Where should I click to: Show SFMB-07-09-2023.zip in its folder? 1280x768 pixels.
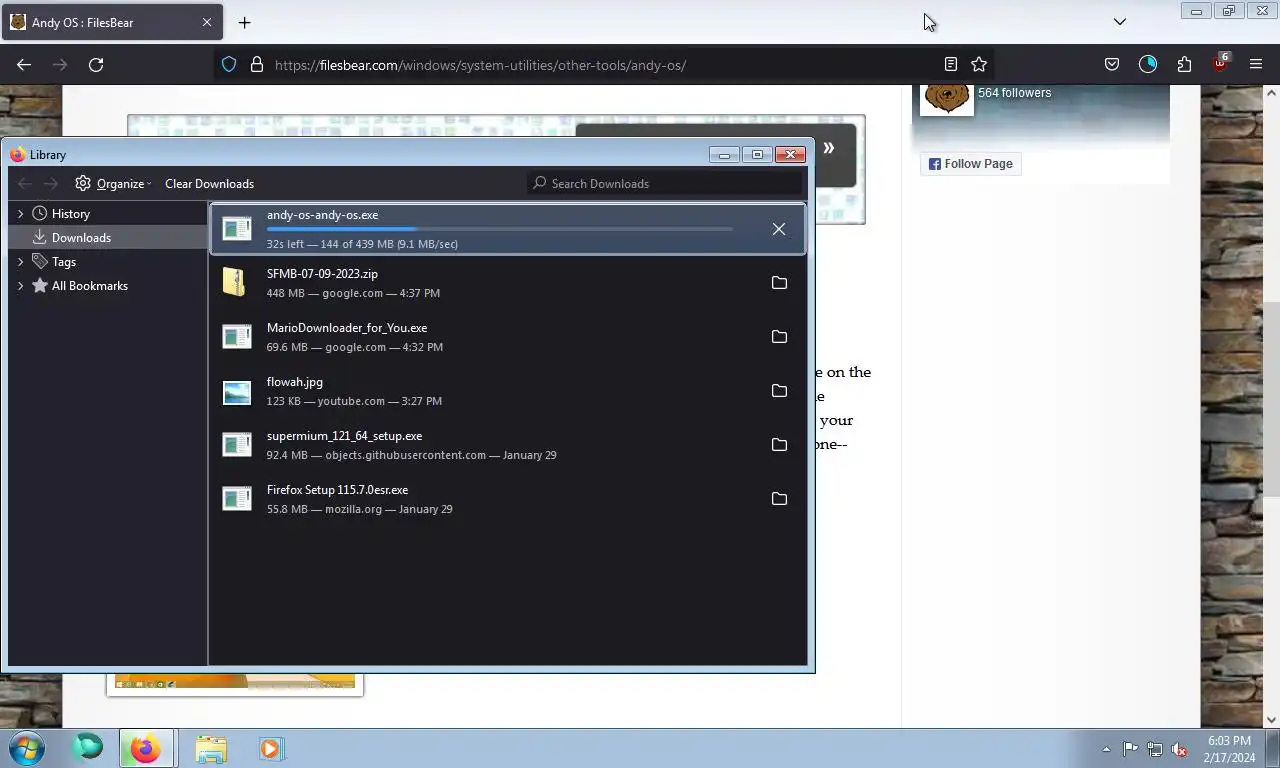779,283
